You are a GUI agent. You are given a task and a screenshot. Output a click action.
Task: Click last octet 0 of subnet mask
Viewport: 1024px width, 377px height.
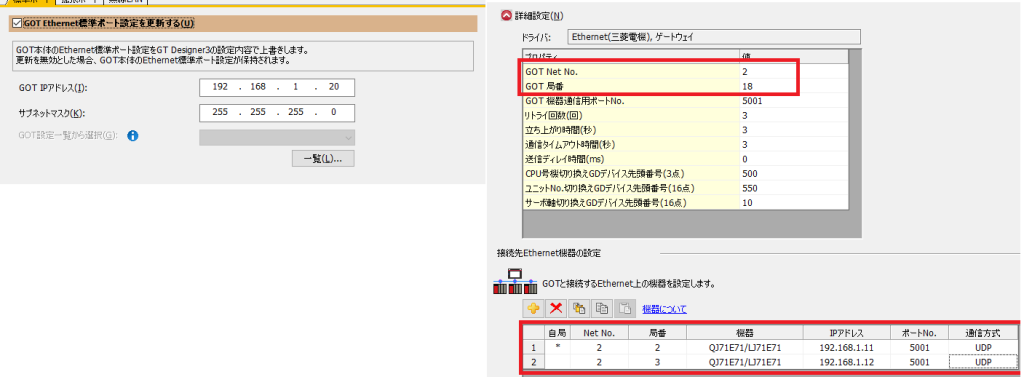(x=333, y=112)
